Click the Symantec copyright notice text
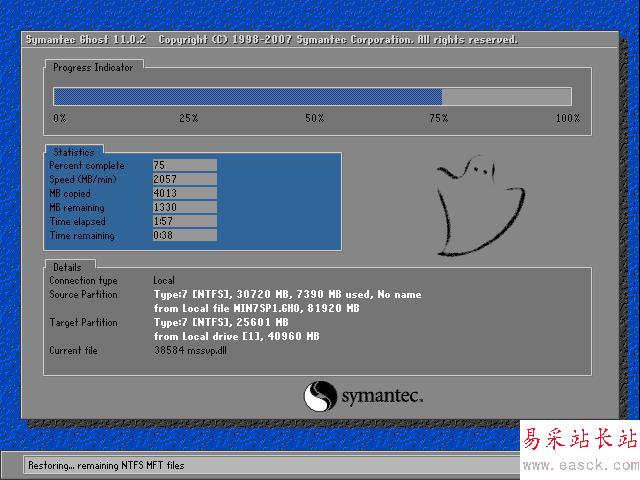 pyautogui.click(x=338, y=40)
